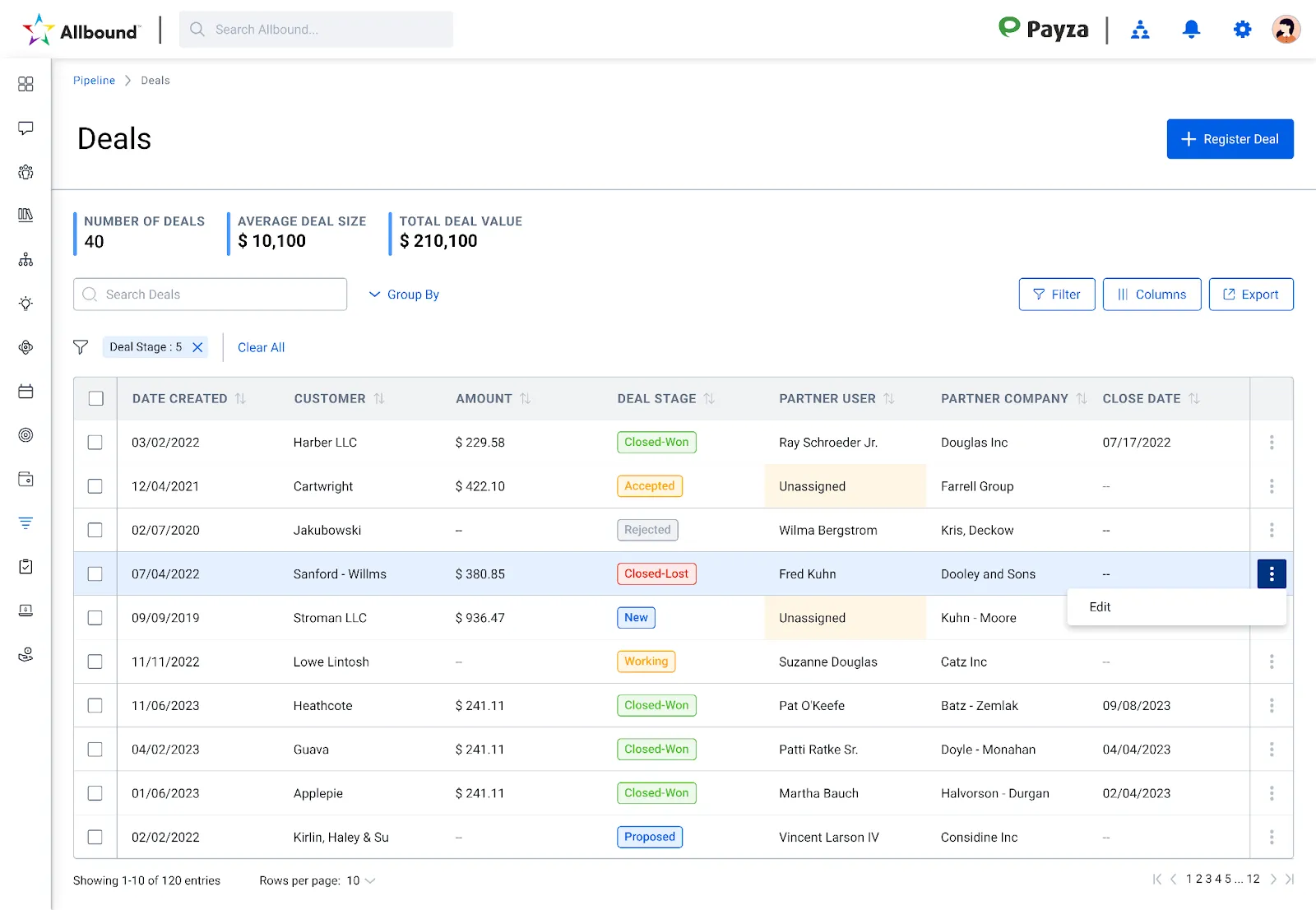
Task: Select the Cartwright row checkbox
Action: click(x=95, y=486)
